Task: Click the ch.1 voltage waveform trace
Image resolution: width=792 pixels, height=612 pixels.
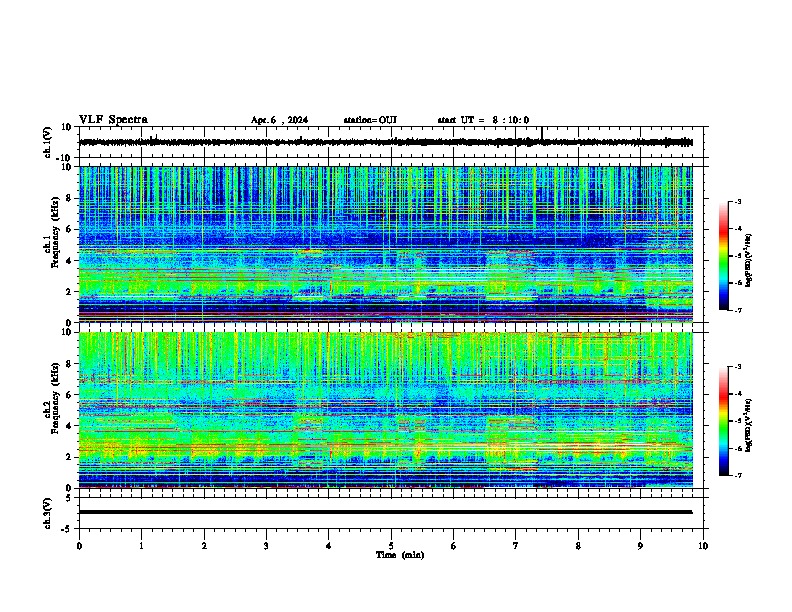Action: point(386,142)
